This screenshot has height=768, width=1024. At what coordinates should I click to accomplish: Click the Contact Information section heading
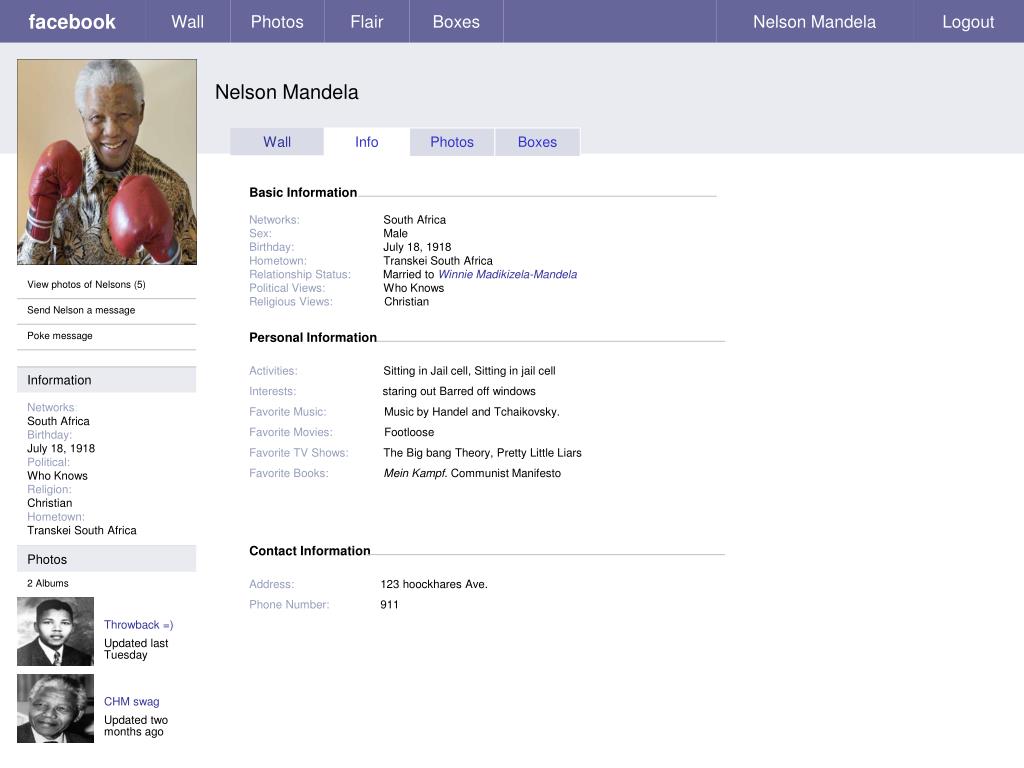[310, 551]
